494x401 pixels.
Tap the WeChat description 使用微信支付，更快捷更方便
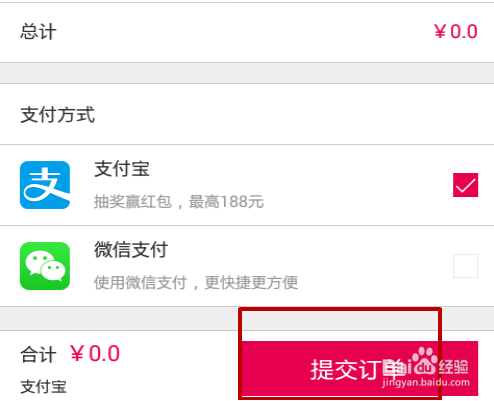coord(196,283)
